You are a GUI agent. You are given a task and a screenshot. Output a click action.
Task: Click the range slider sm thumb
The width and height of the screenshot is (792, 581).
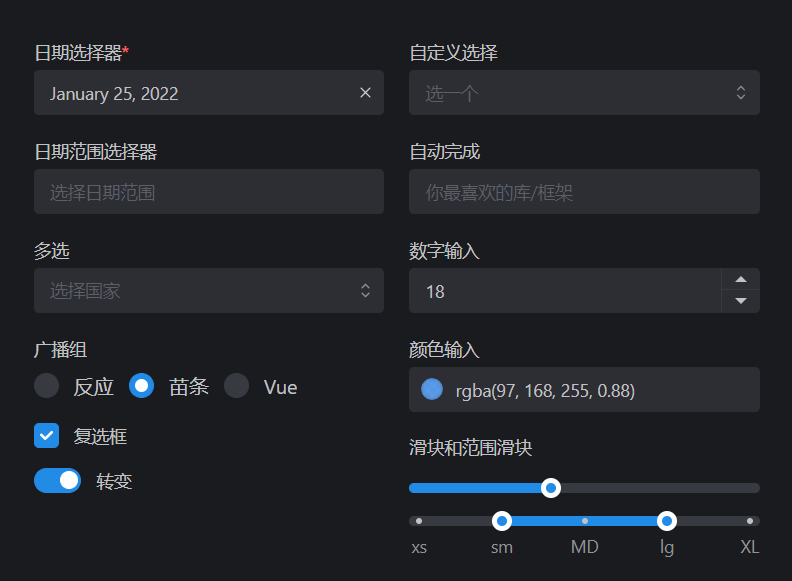coord(502,521)
